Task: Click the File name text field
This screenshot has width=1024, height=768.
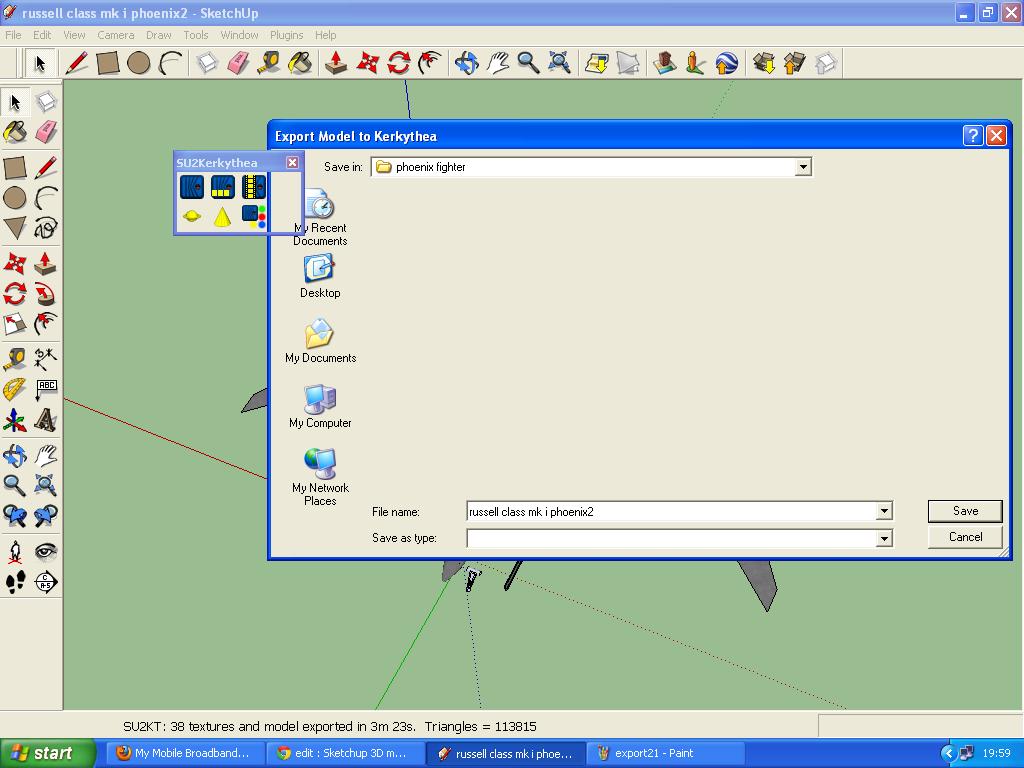Action: (x=671, y=511)
